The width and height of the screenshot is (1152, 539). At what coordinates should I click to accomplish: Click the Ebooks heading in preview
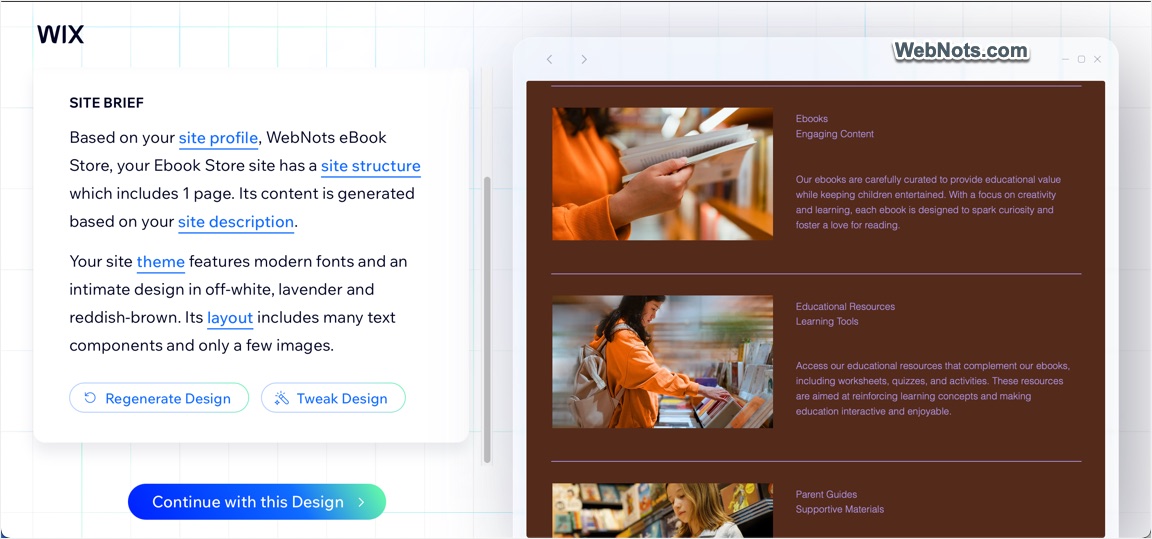pos(812,119)
